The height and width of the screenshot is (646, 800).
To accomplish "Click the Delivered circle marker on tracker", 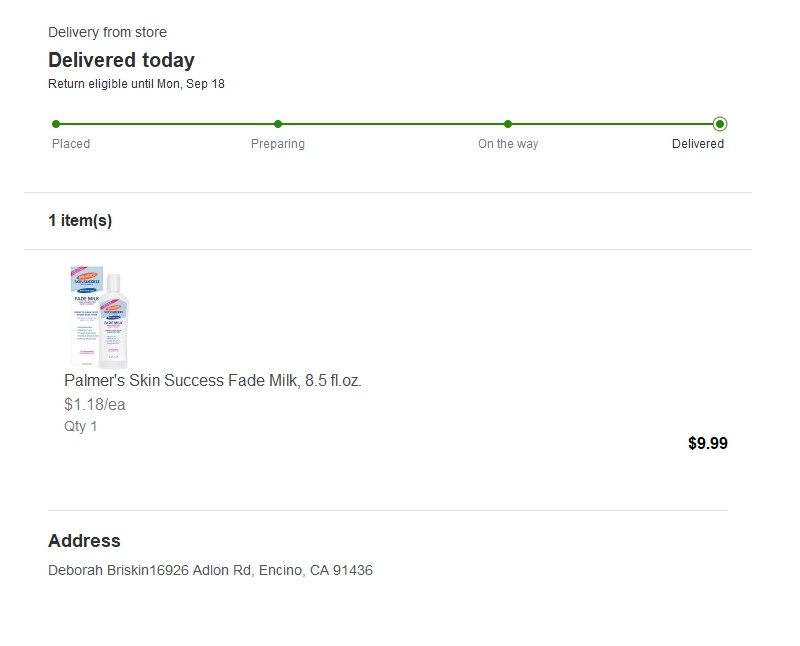I will 720,124.
